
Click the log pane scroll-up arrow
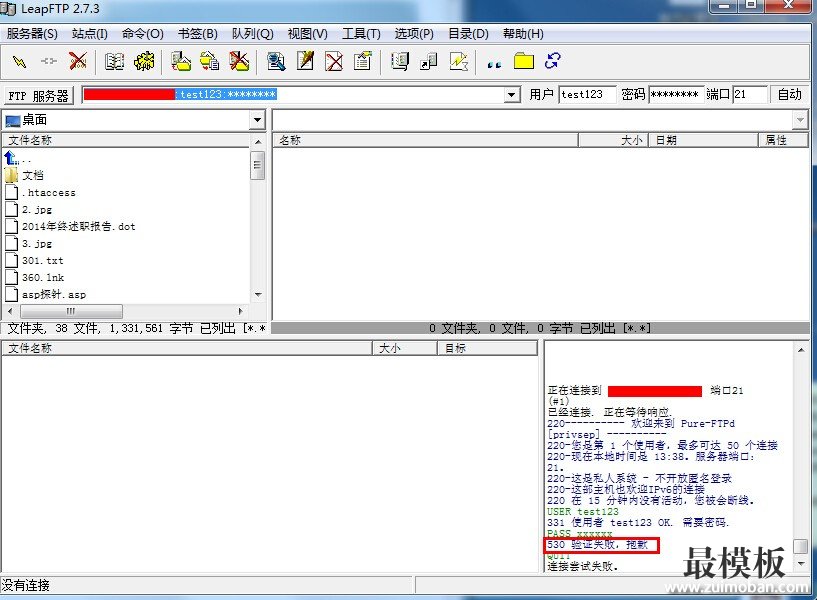[x=801, y=350]
